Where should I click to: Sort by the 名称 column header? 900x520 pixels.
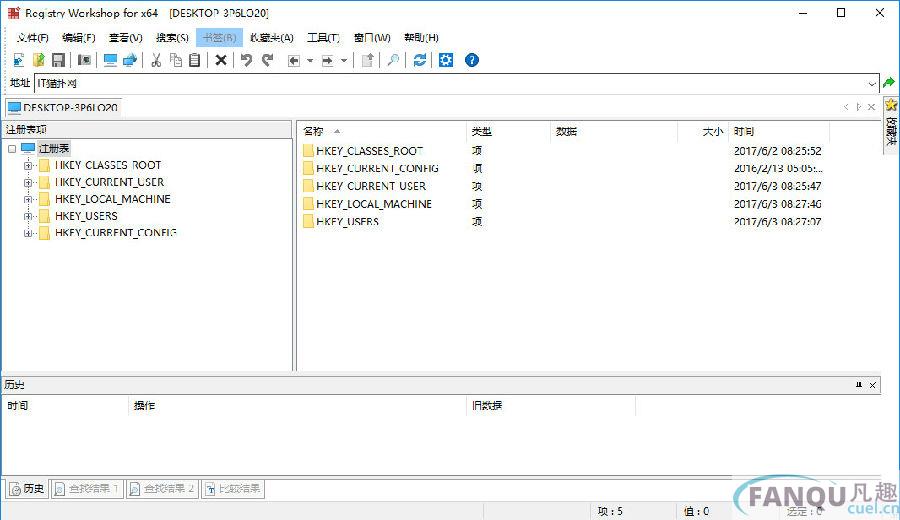[x=381, y=131]
